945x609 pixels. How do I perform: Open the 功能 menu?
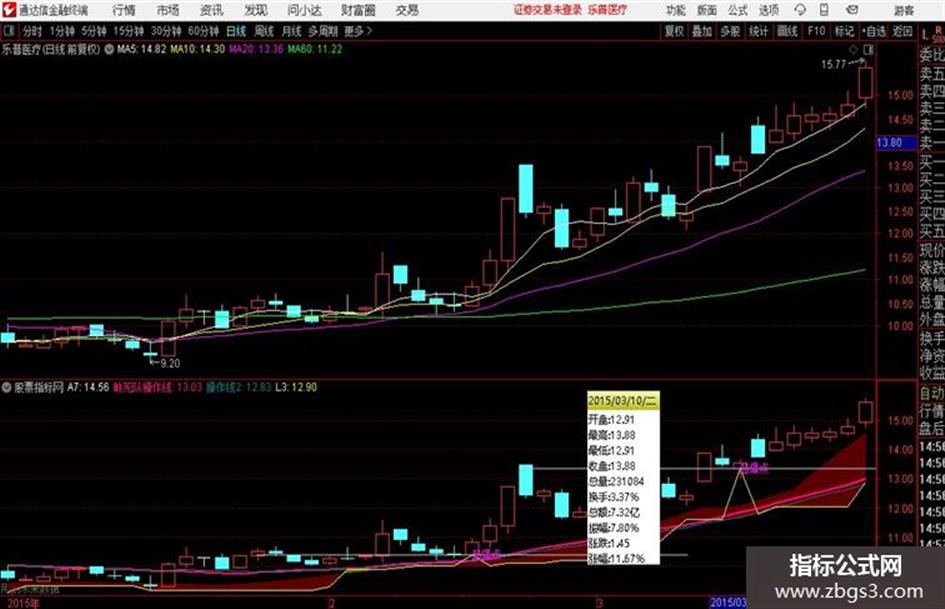(676, 10)
